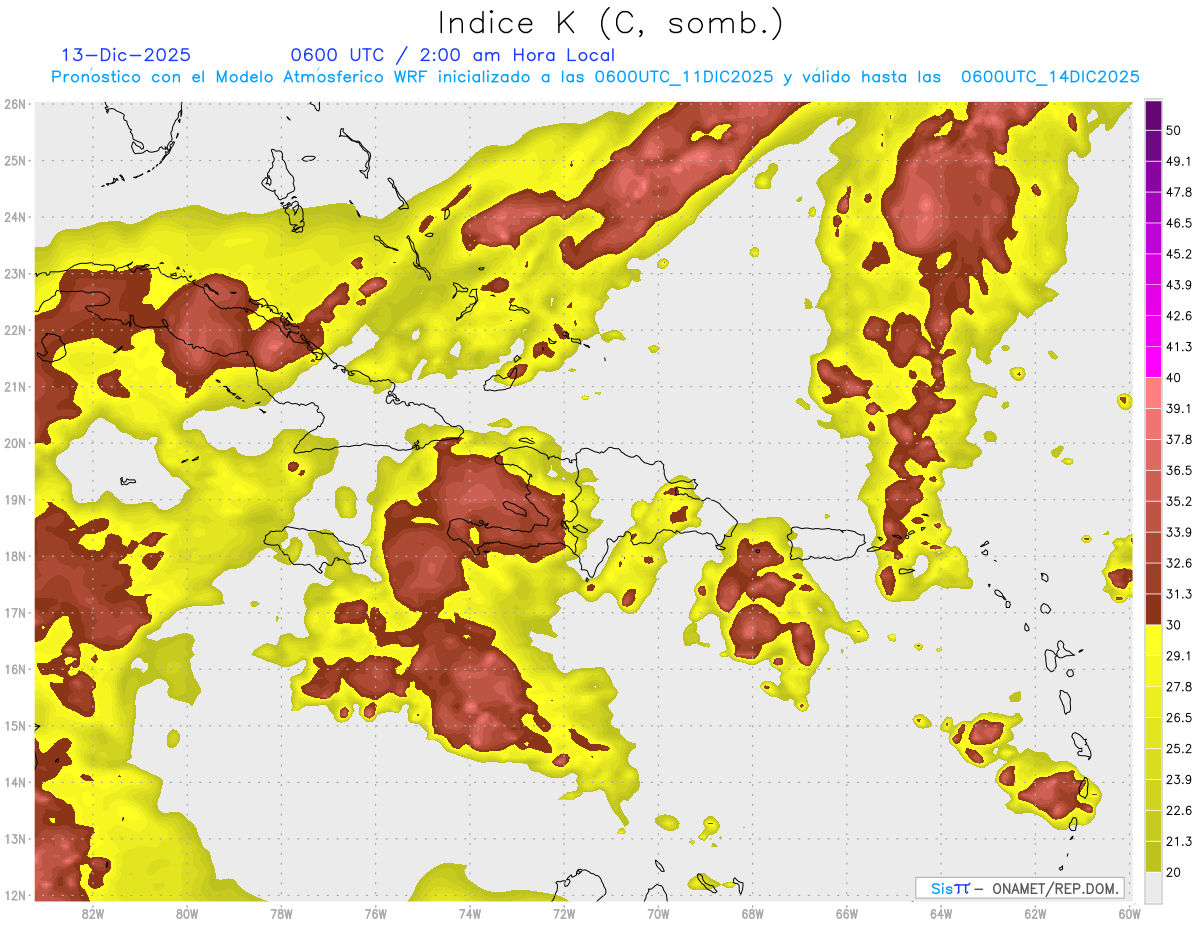Click the longitude label '74W'
The image size is (1200, 927).
pyautogui.click(x=470, y=913)
